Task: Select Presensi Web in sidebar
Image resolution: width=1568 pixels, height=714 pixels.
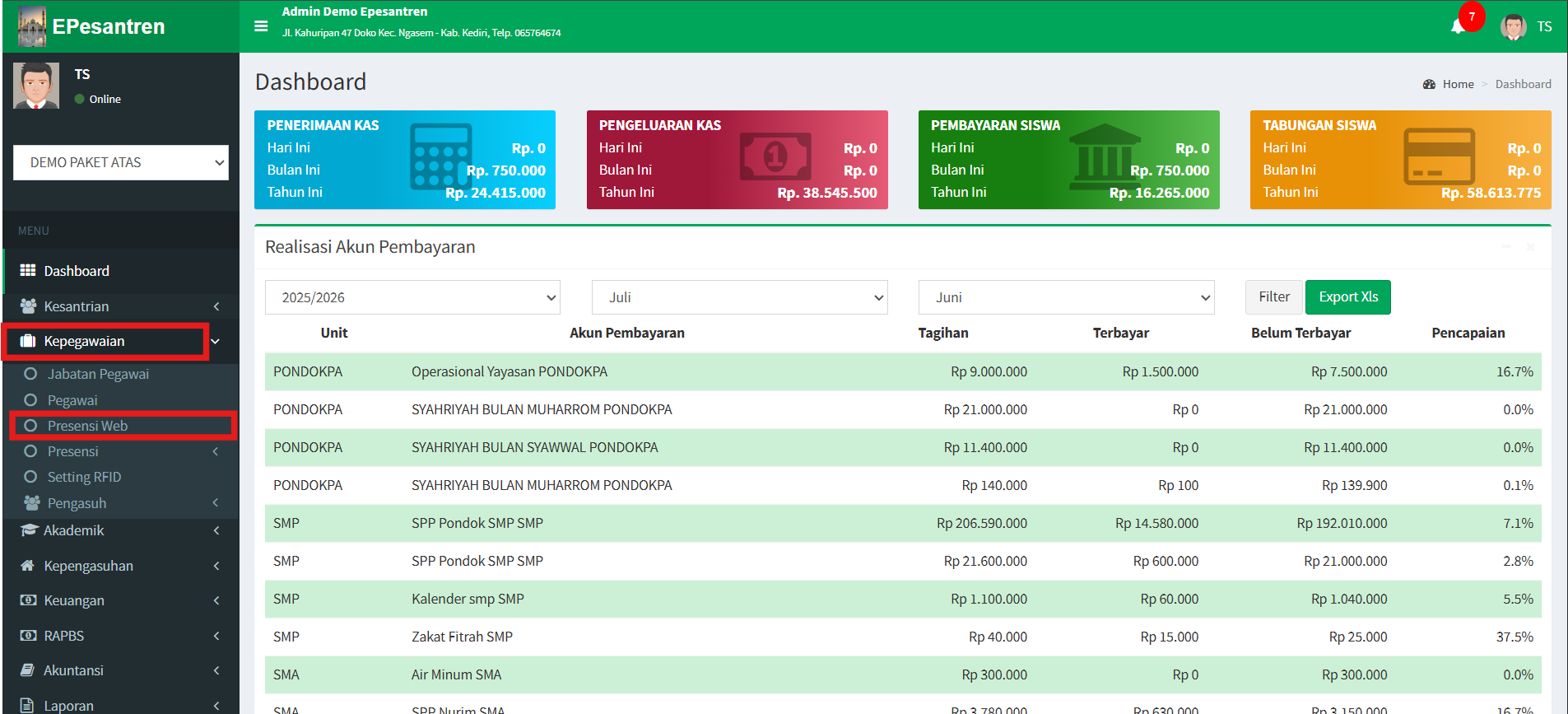Action: click(x=87, y=426)
